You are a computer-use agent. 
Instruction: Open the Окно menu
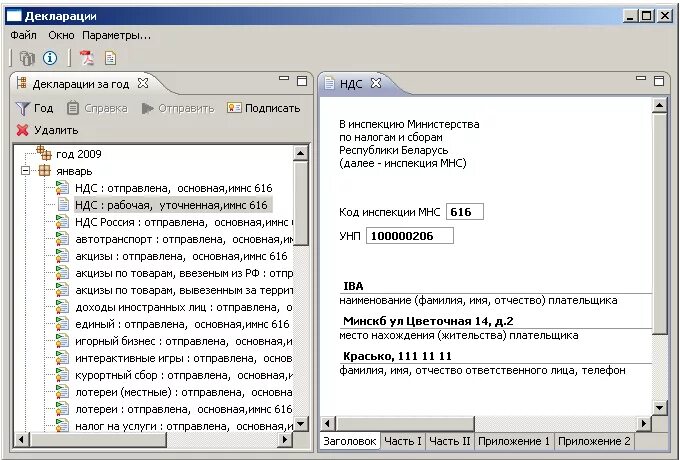click(x=61, y=35)
